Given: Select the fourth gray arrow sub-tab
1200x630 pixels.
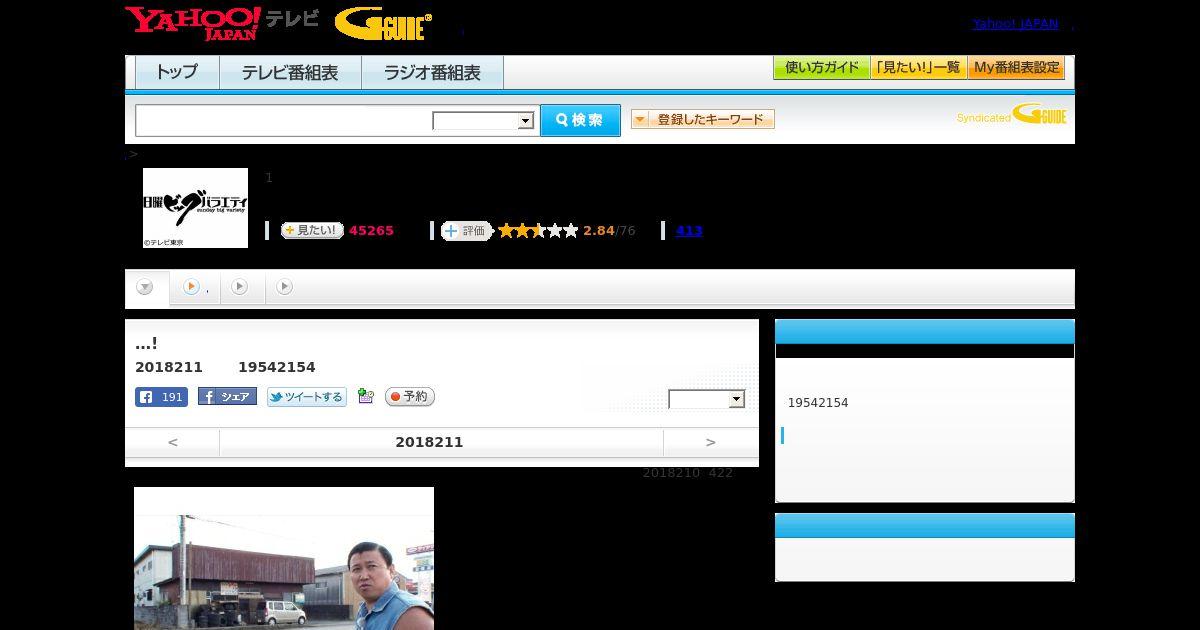Looking at the screenshot, I should (x=284, y=287).
